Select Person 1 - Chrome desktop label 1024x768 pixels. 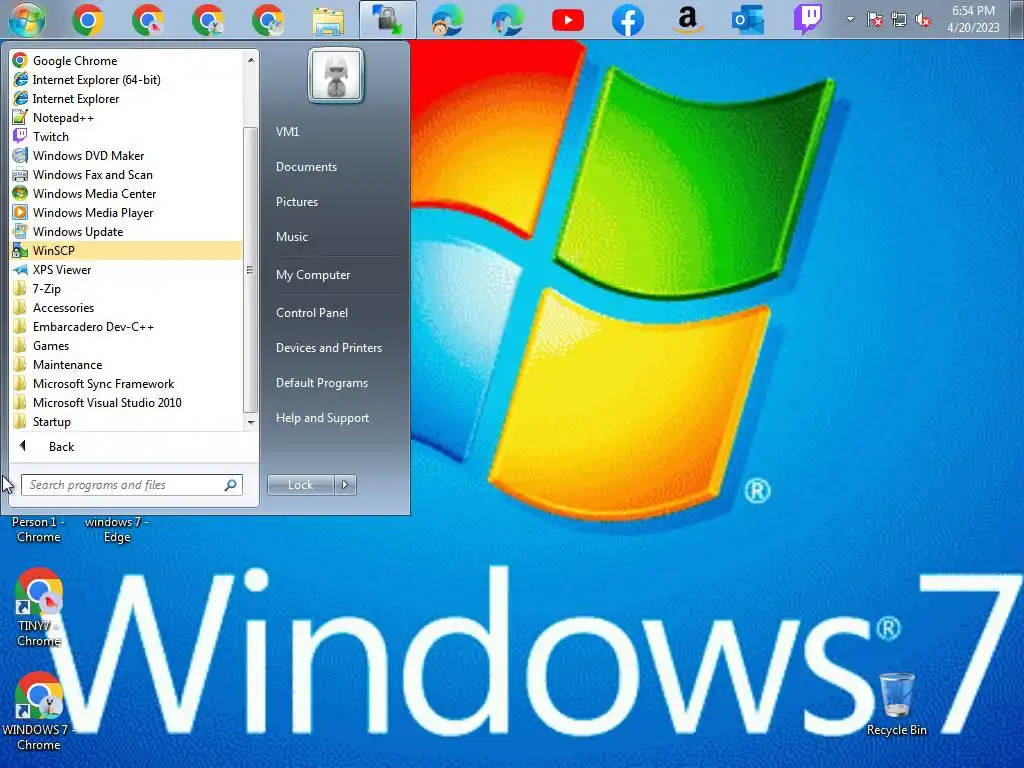coord(39,530)
